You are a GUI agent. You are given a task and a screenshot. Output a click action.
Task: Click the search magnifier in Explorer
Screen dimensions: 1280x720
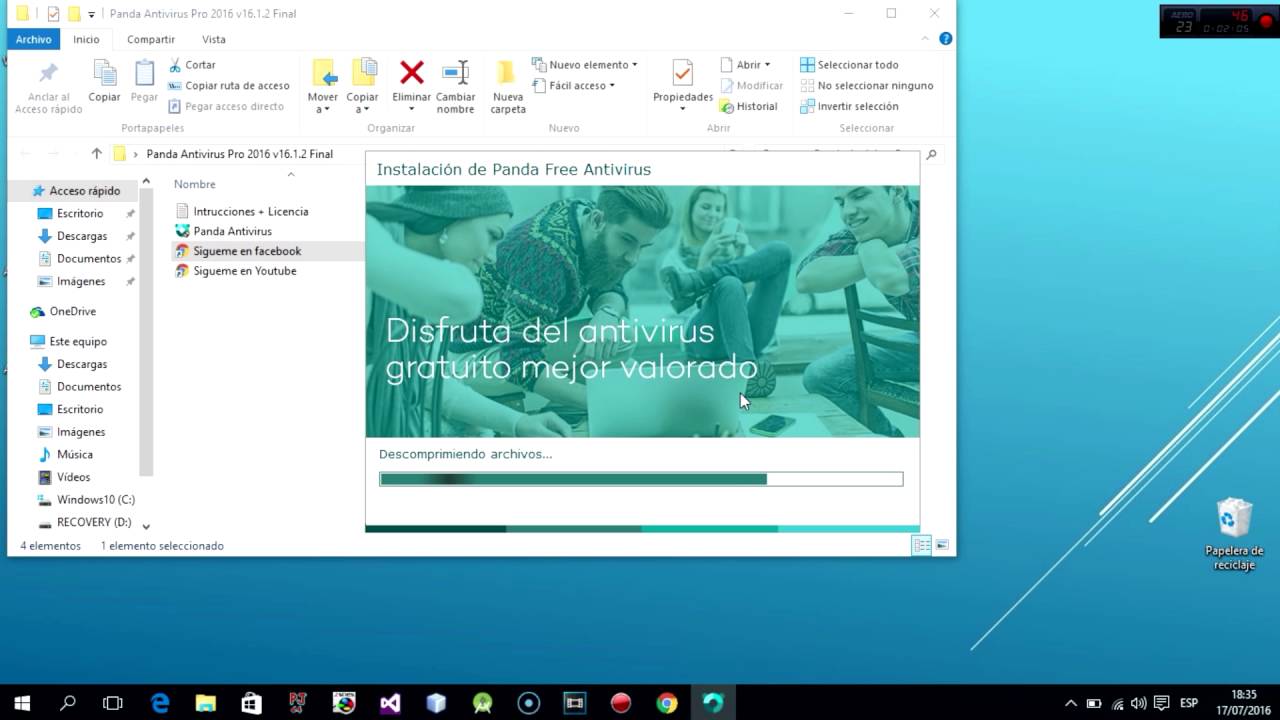(931, 155)
